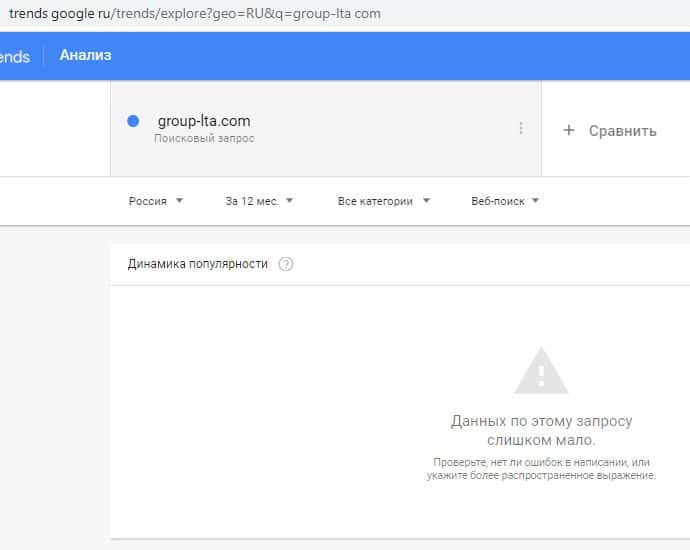The height and width of the screenshot is (550, 690).
Task: Open help icon beside Динамика популярности
Action: pos(286,264)
